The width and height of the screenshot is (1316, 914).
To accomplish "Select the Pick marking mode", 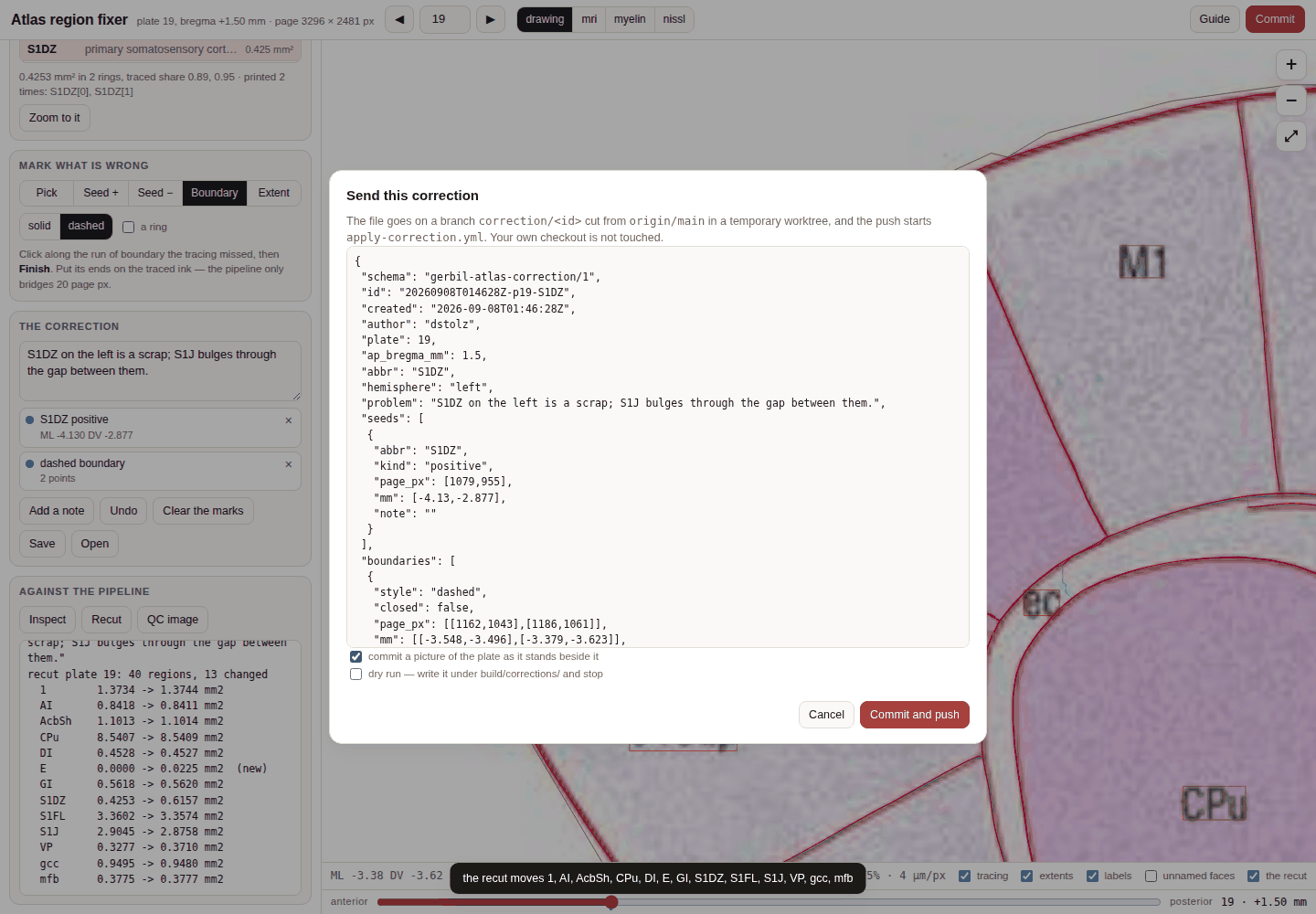I will (47, 193).
